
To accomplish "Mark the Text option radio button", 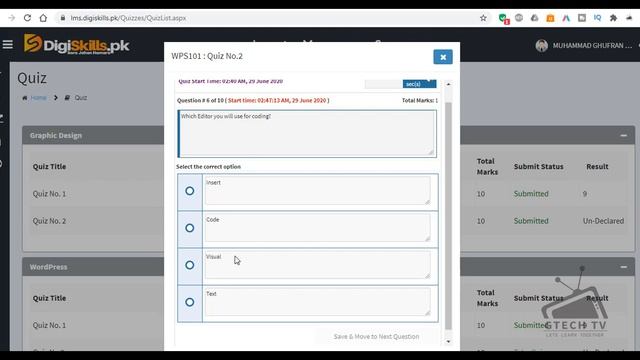I will pyautogui.click(x=189, y=302).
